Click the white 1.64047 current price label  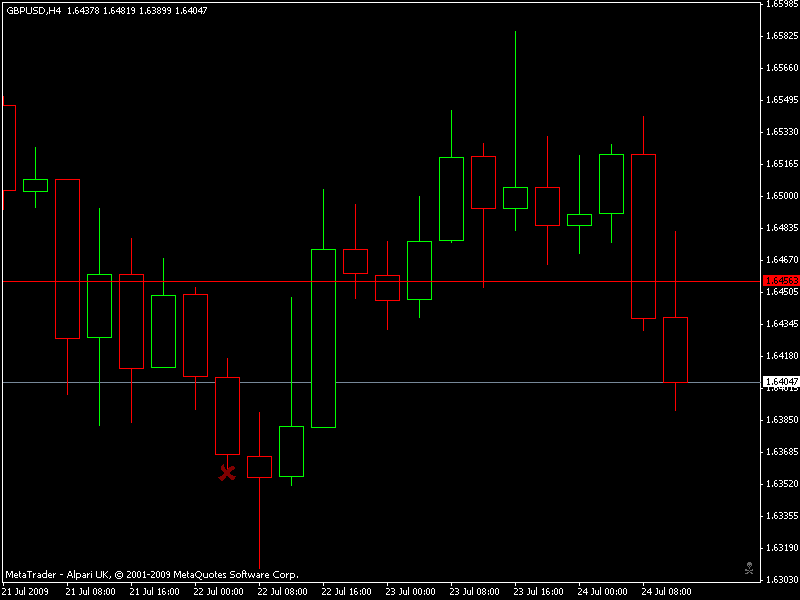click(781, 382)
